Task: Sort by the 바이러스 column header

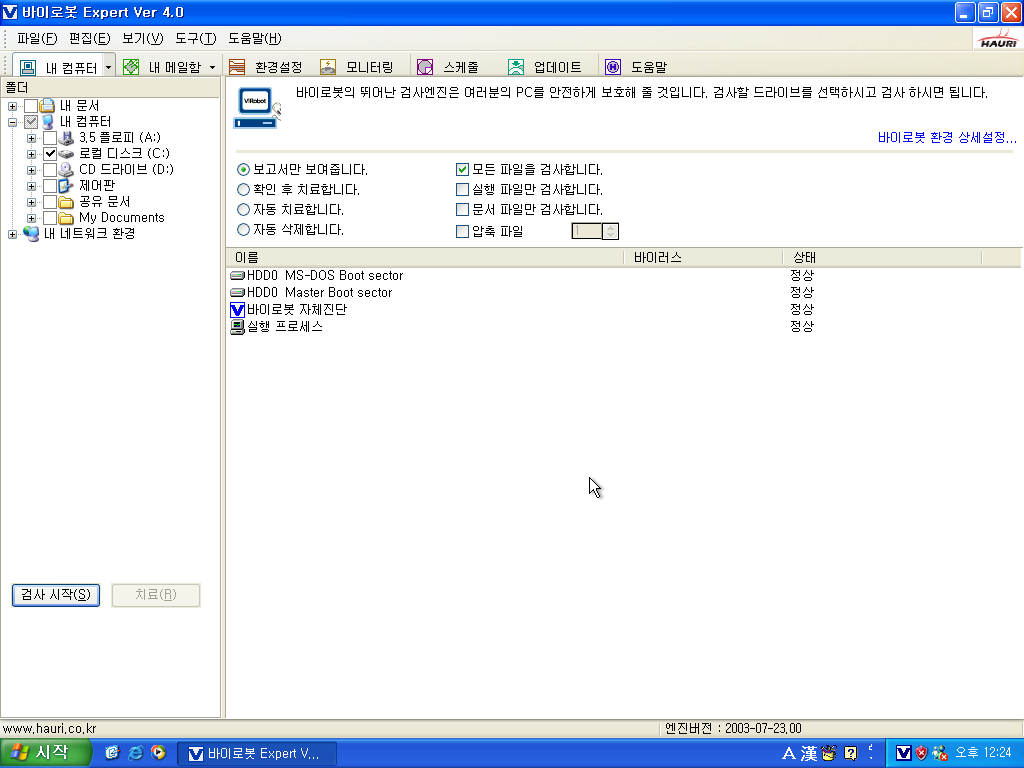Action: 703,257
